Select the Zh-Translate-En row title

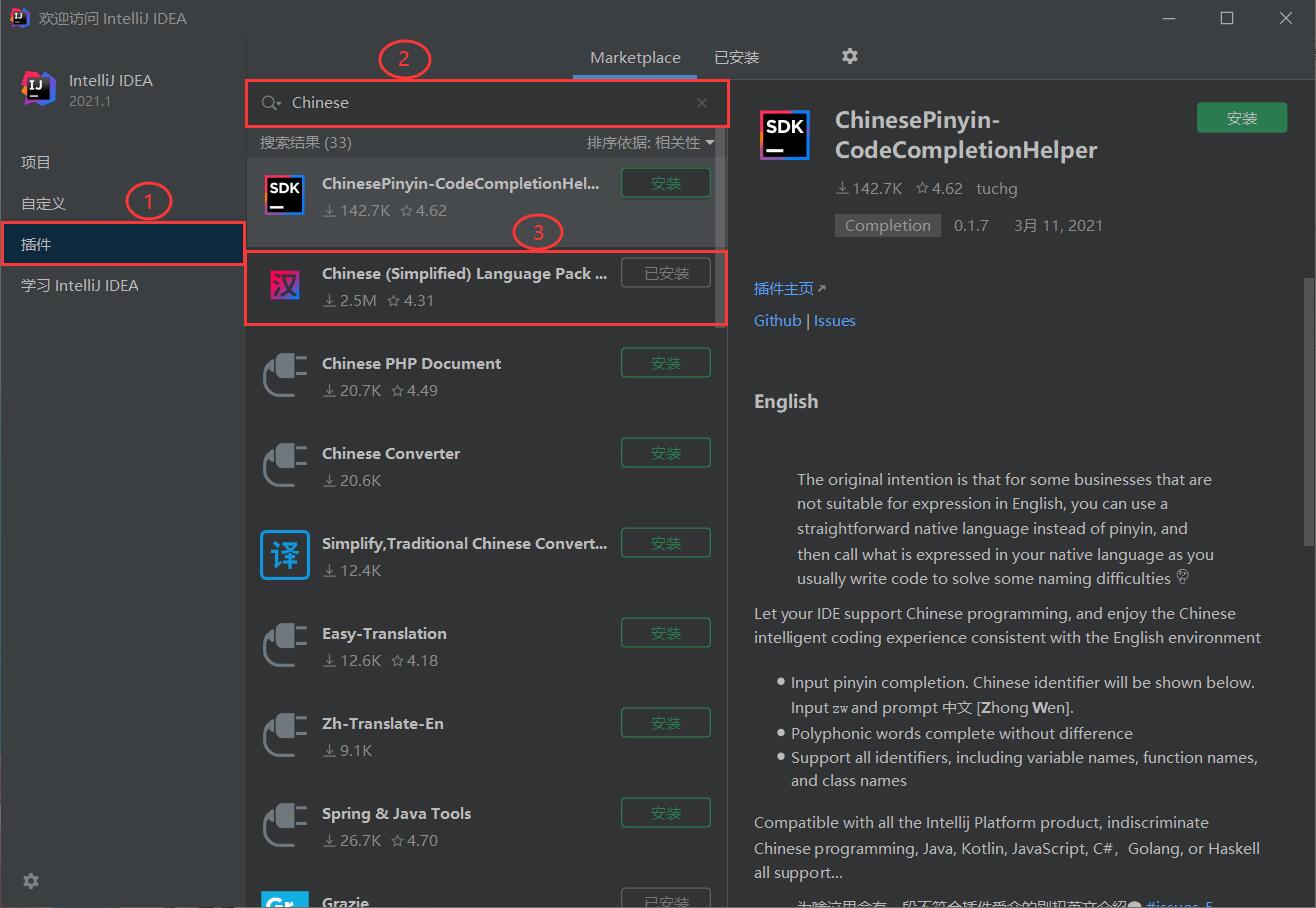[x=383, y=723]
